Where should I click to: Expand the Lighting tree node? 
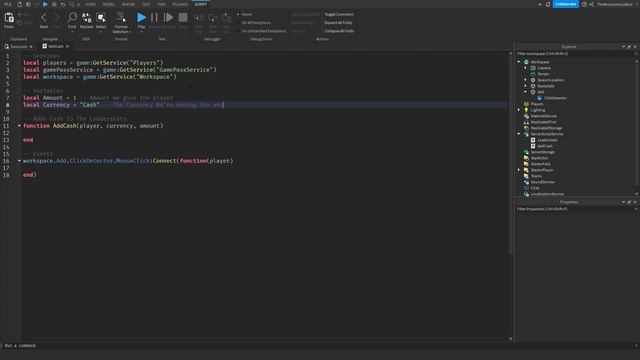point(519,110)
